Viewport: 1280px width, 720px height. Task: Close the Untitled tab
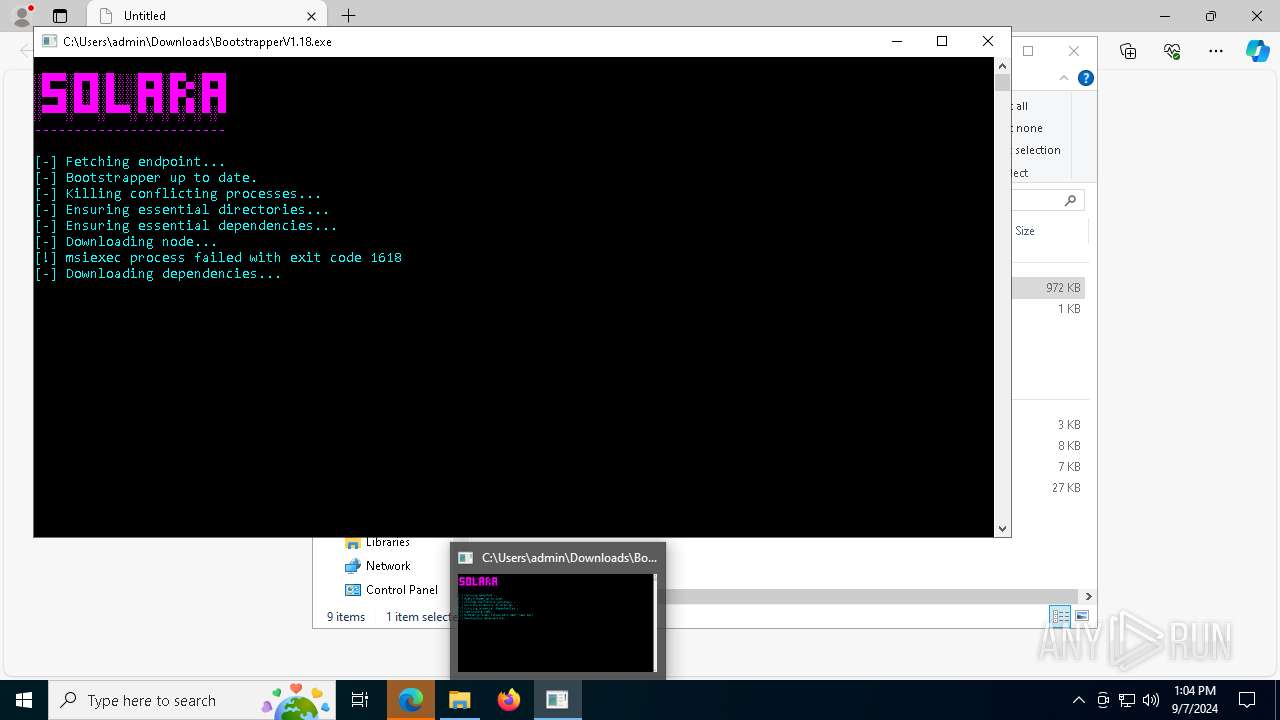(311, 16)
